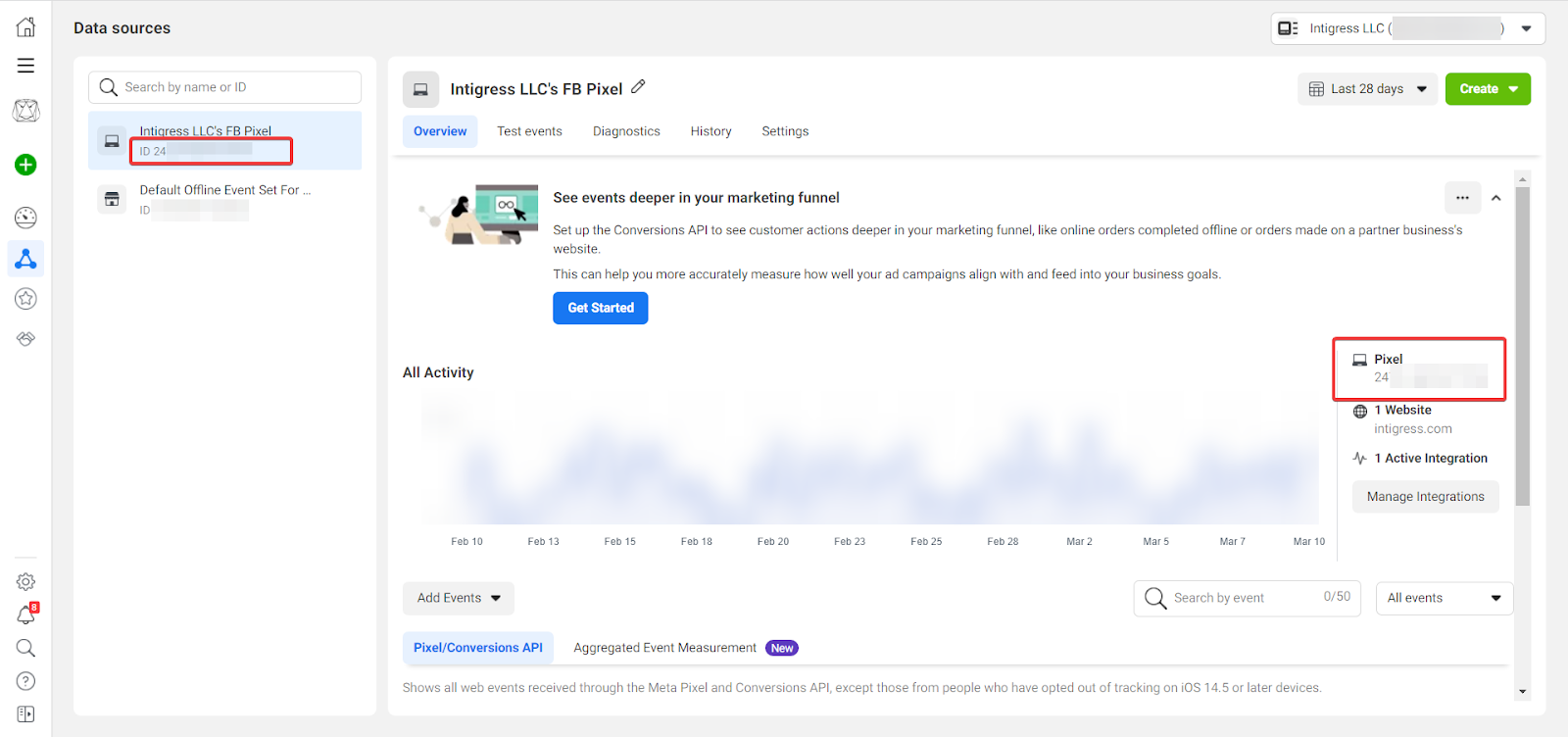Open the help question mark icon
Screen dimensions: 1568x737
pyautogui.click(x=26, y=681)
